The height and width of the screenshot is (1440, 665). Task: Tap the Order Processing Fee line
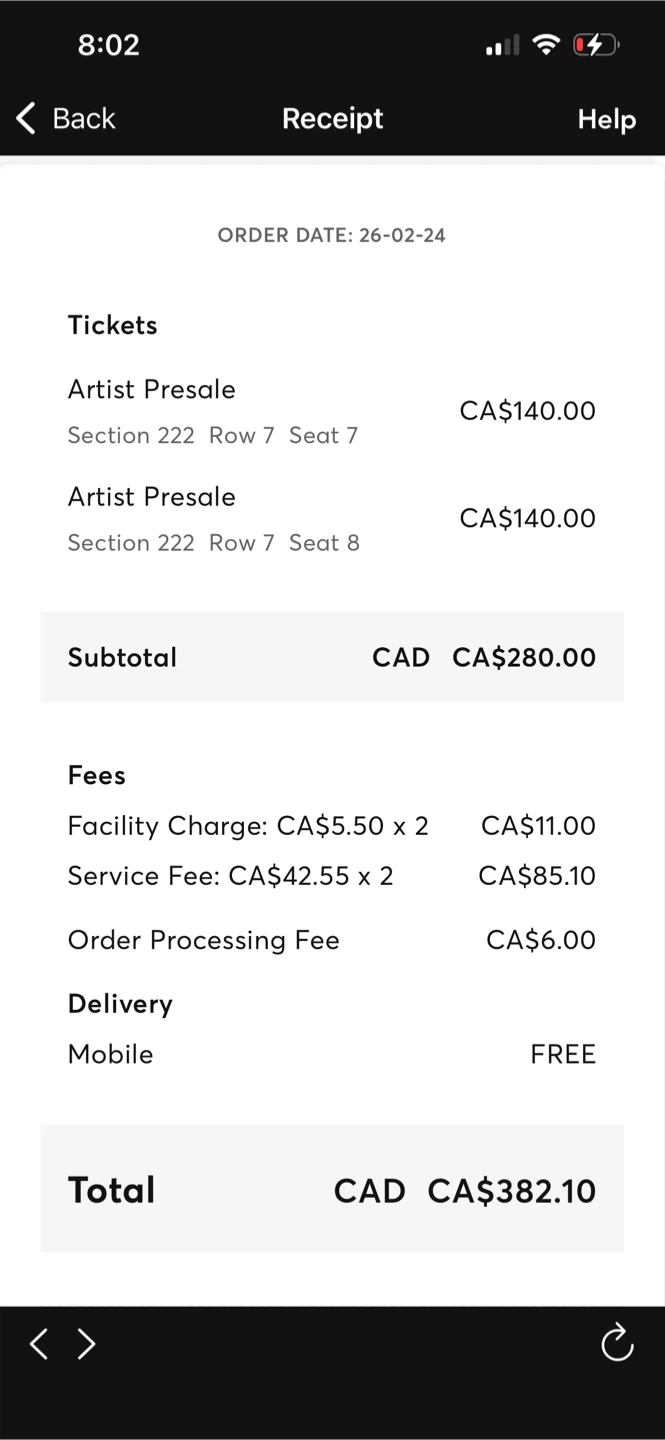click(331, 940)
